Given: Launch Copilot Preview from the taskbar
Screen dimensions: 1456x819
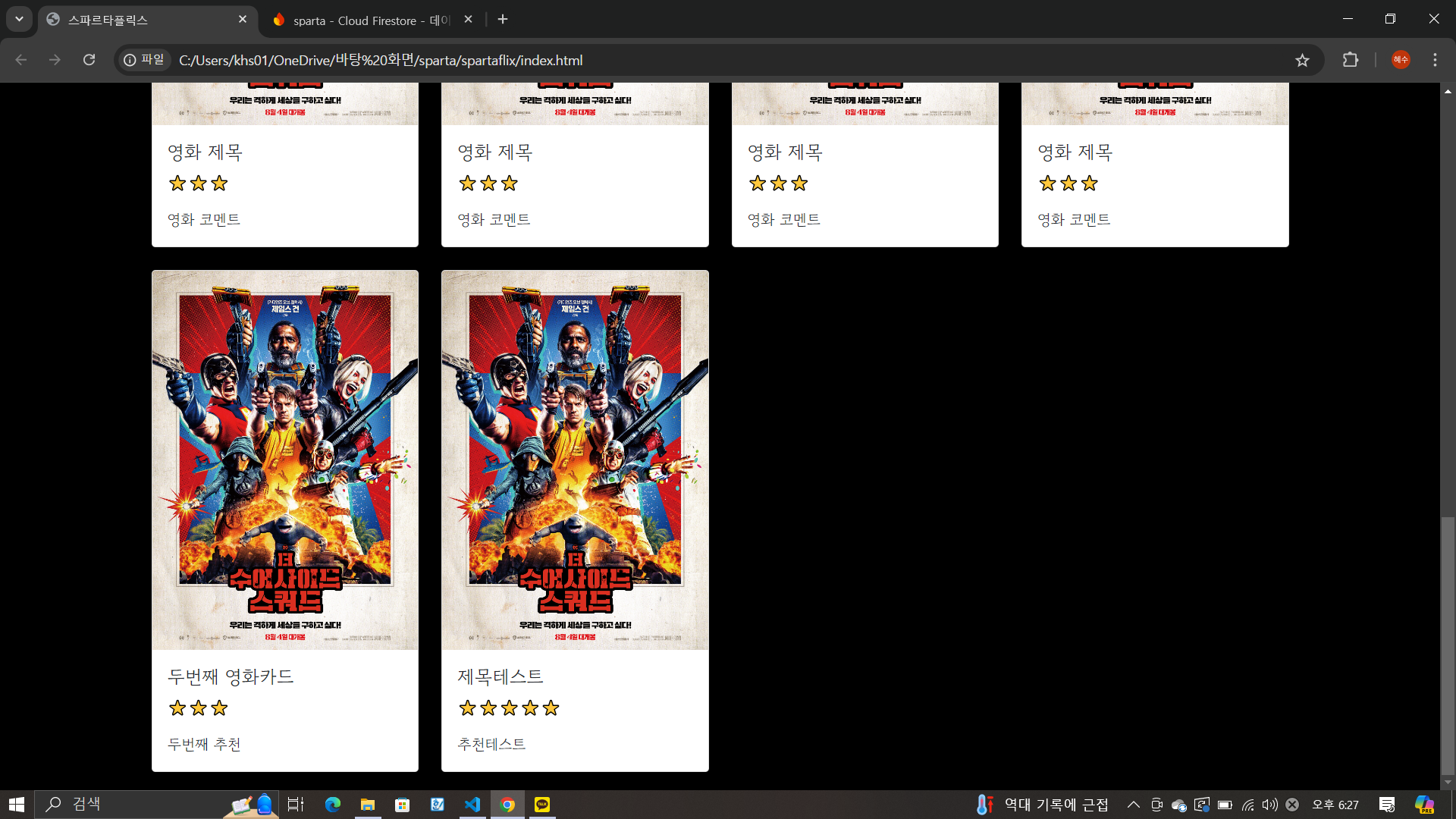Looking at the screenshot, I should click(x=1424, y=805).
